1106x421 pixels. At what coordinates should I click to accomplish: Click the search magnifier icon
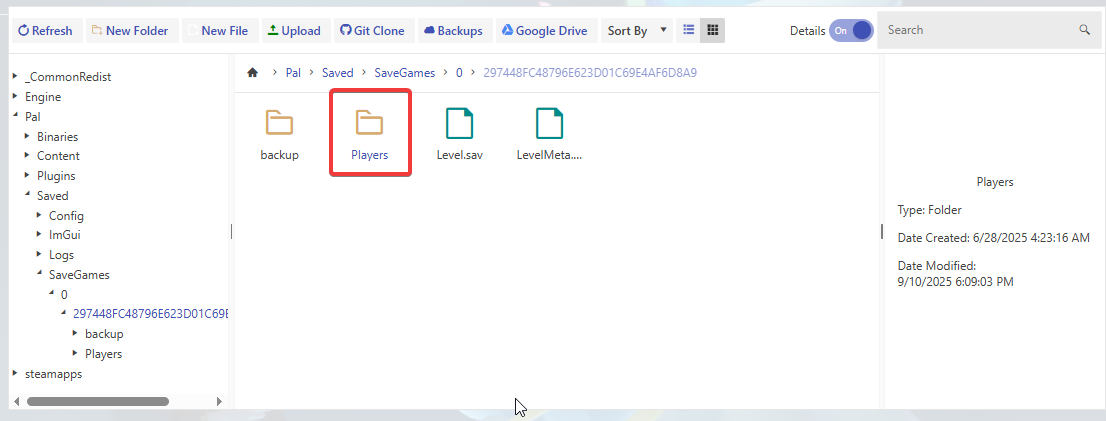click(1084, 30)
